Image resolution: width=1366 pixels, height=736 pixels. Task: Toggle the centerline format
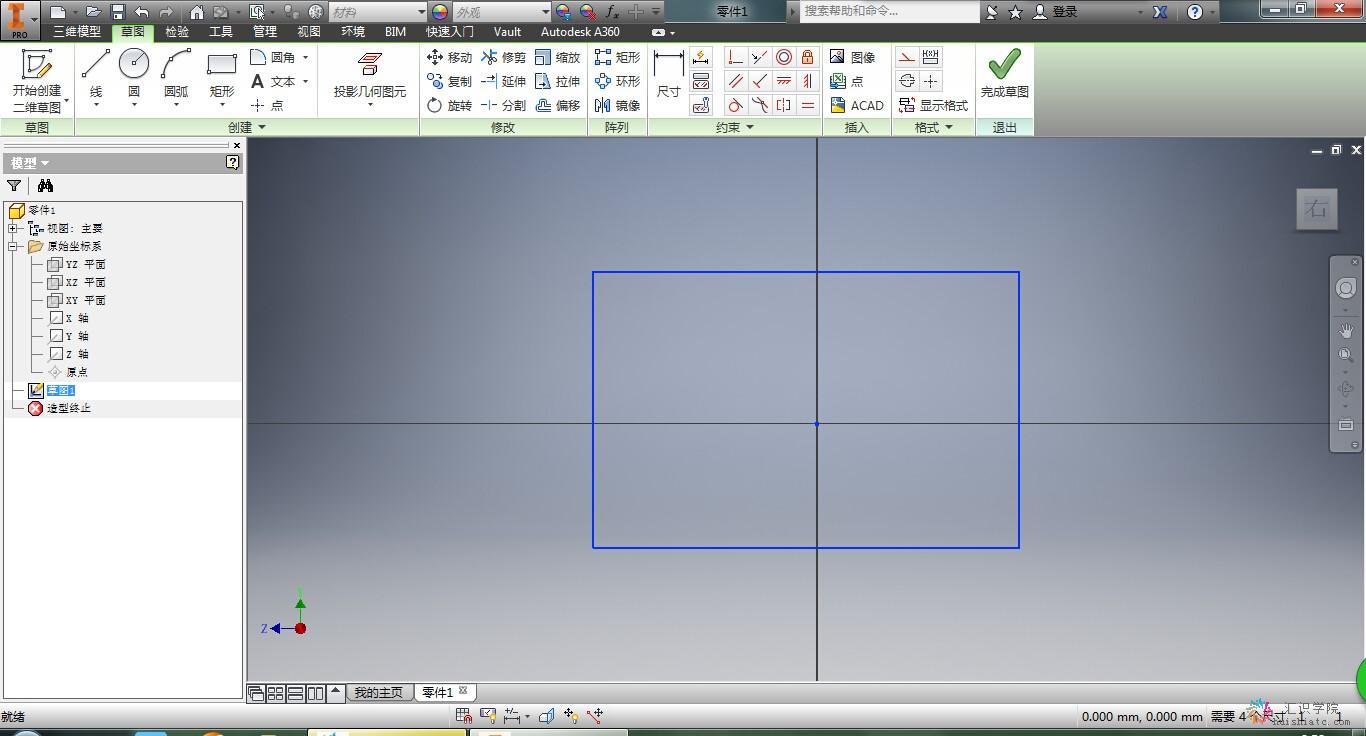tap(907, 81)
